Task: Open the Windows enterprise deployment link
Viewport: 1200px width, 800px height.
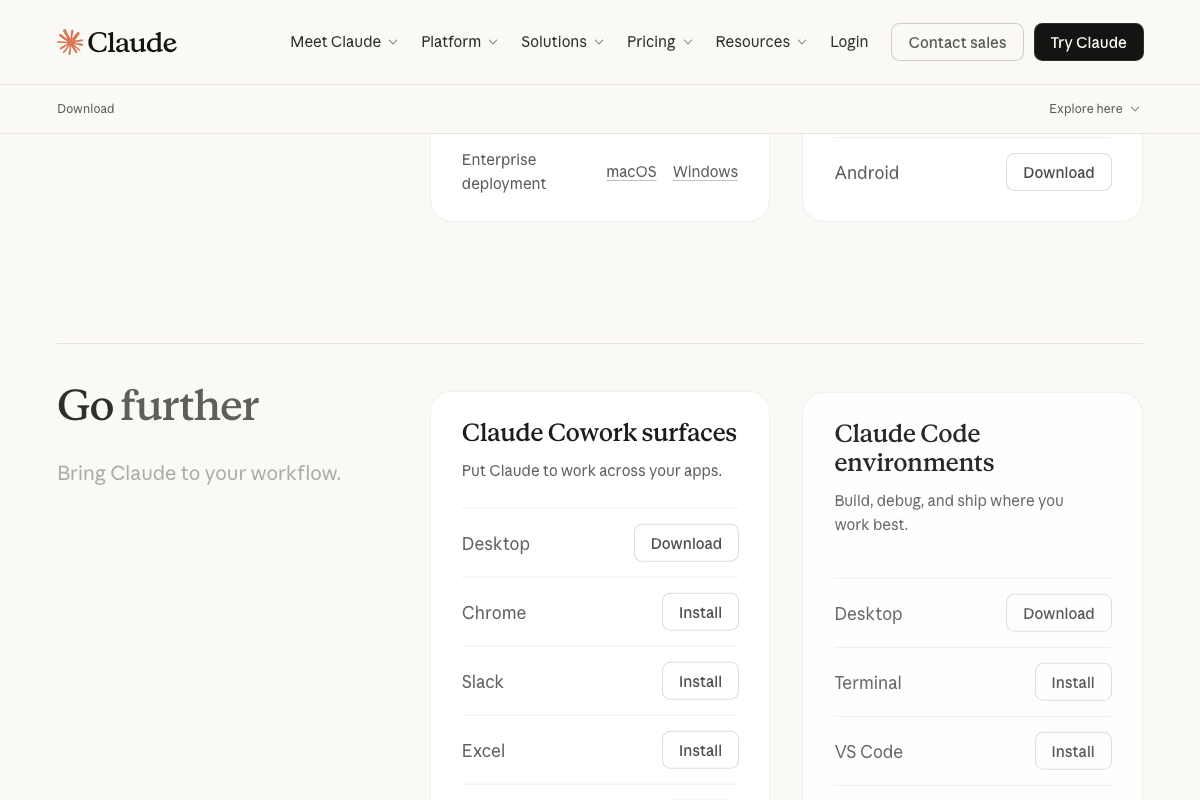Action: (705, 172)
